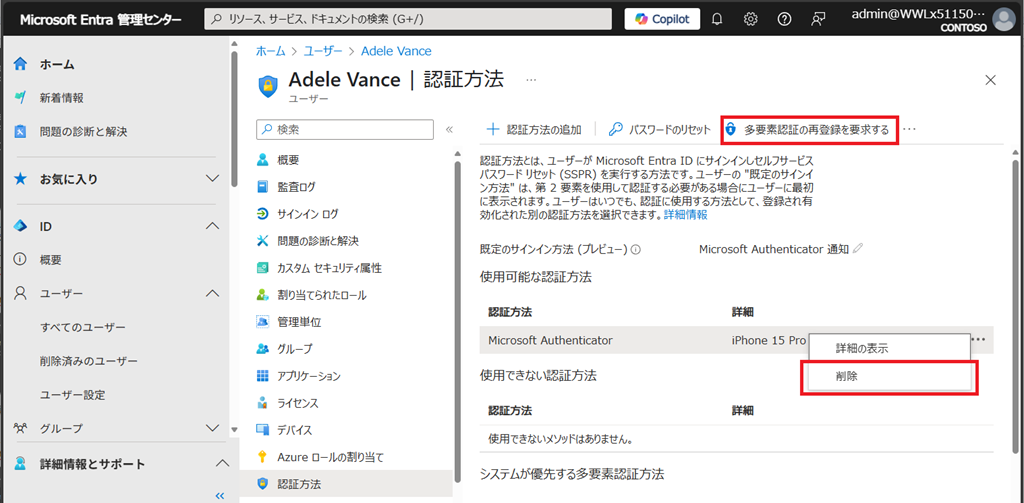Image resolution: width=1024 pixels, height=503 pixels.
Task: Open すべてのユーザー in sidebar
Action: 83,327
